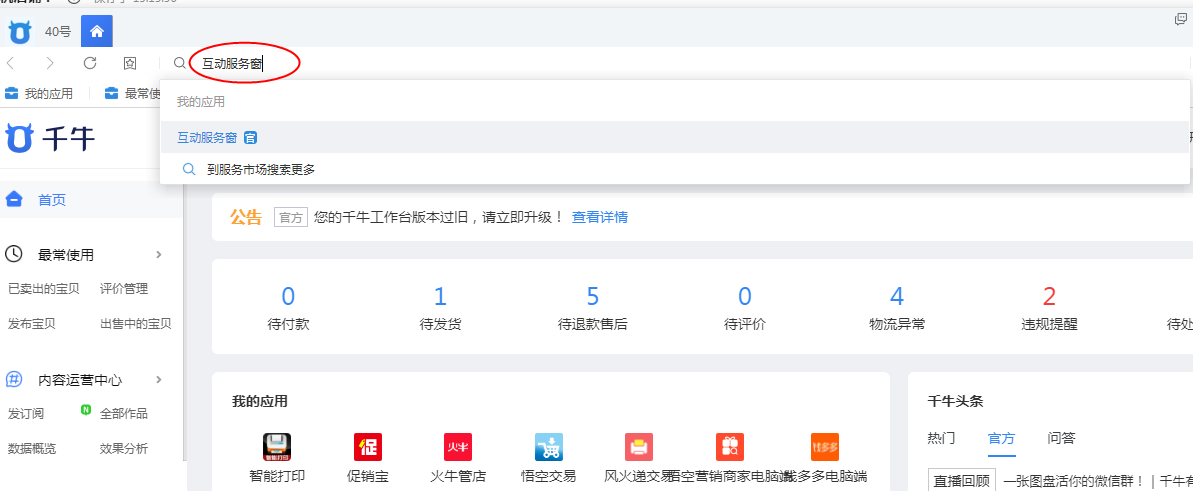Launch the 风火递 printer app icon

639,447
